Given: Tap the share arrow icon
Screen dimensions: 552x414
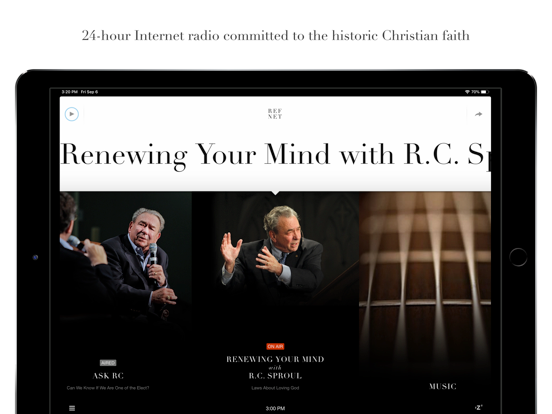Looking at the screenshot, I should 478,114.
